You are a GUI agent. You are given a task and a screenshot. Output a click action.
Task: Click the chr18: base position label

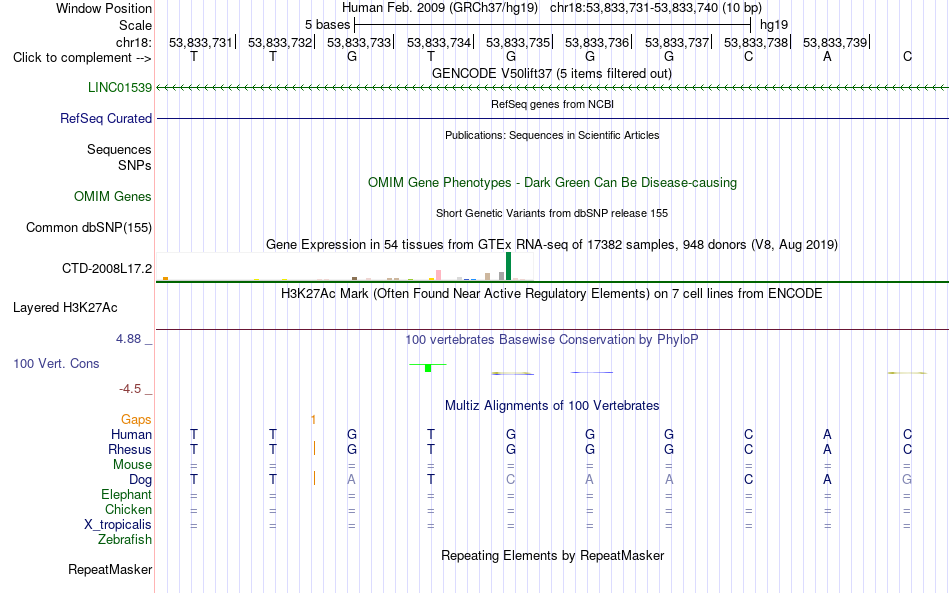(133, 42)
